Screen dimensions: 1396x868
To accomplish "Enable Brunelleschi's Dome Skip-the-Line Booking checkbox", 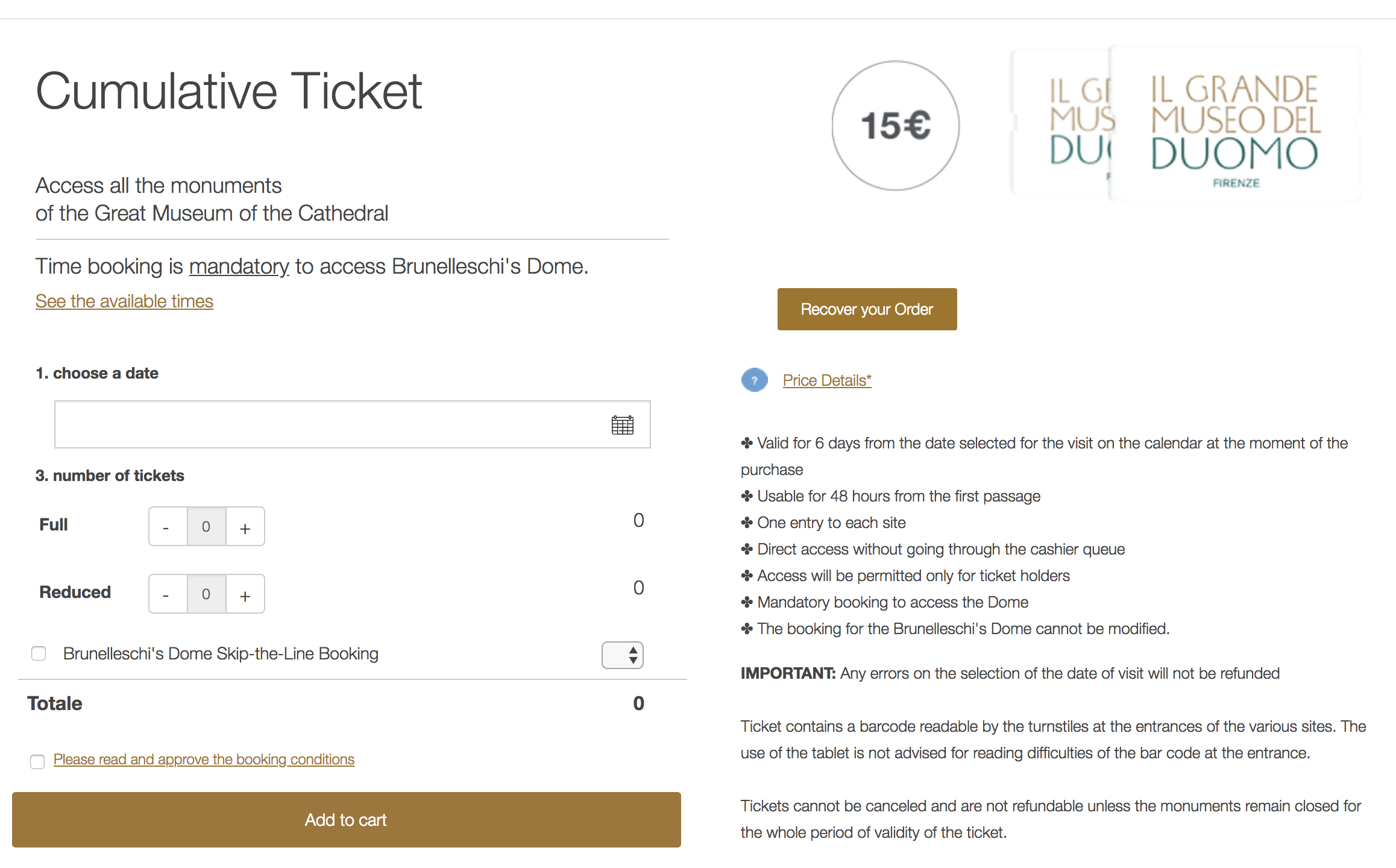I will coord(39,653).
